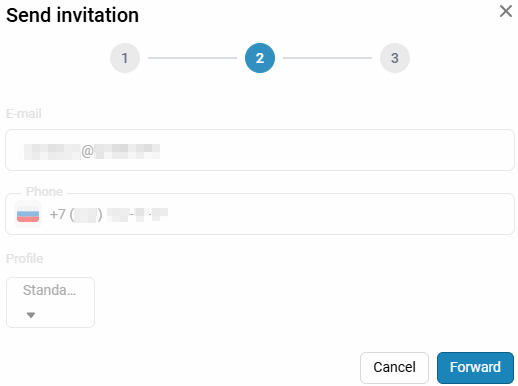The height and width of the screenshot is (386, 518).
Task: Close the Send invitation dialog
Action: click(506, 11)
